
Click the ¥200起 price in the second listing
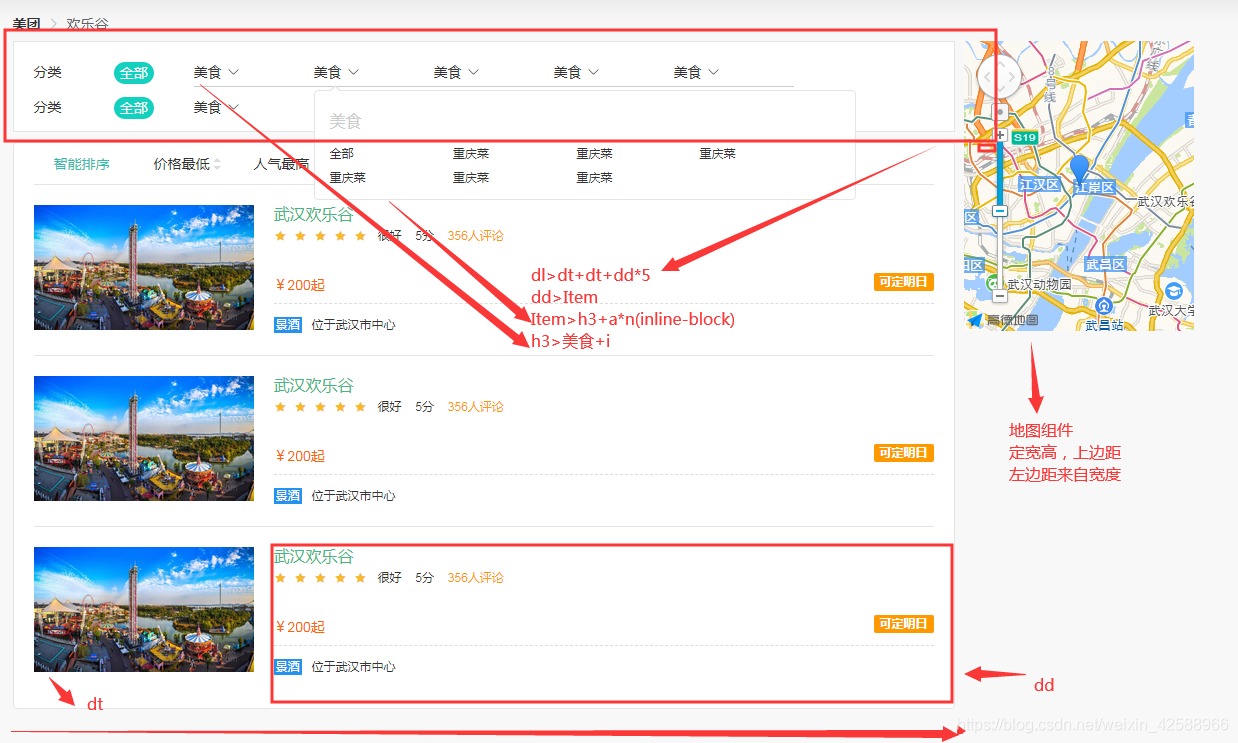(x=300, y=456)
